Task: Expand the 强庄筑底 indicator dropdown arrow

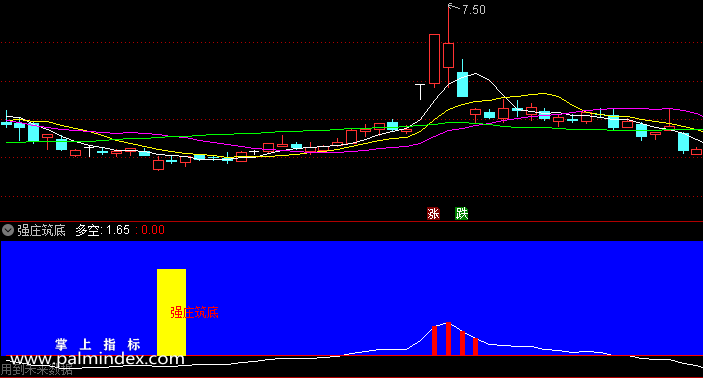Action: point(8,230)
